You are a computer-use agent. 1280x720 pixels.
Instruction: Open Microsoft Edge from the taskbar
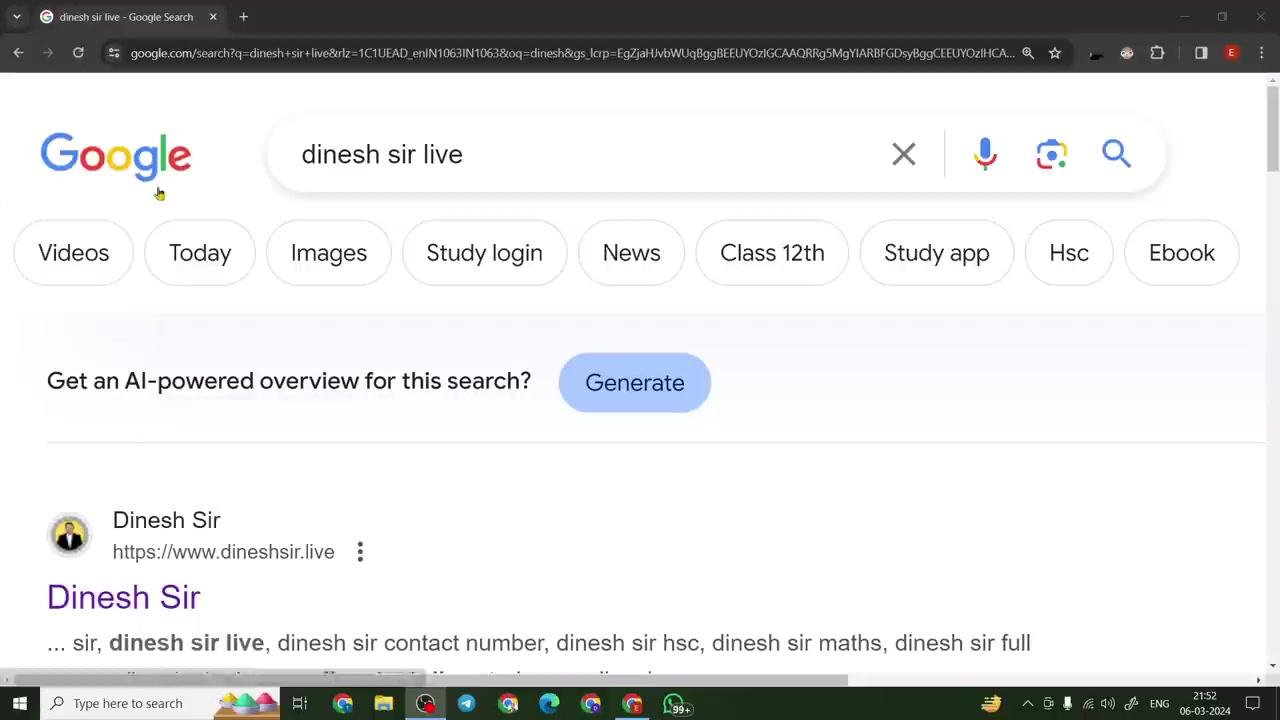pos(549,704)
